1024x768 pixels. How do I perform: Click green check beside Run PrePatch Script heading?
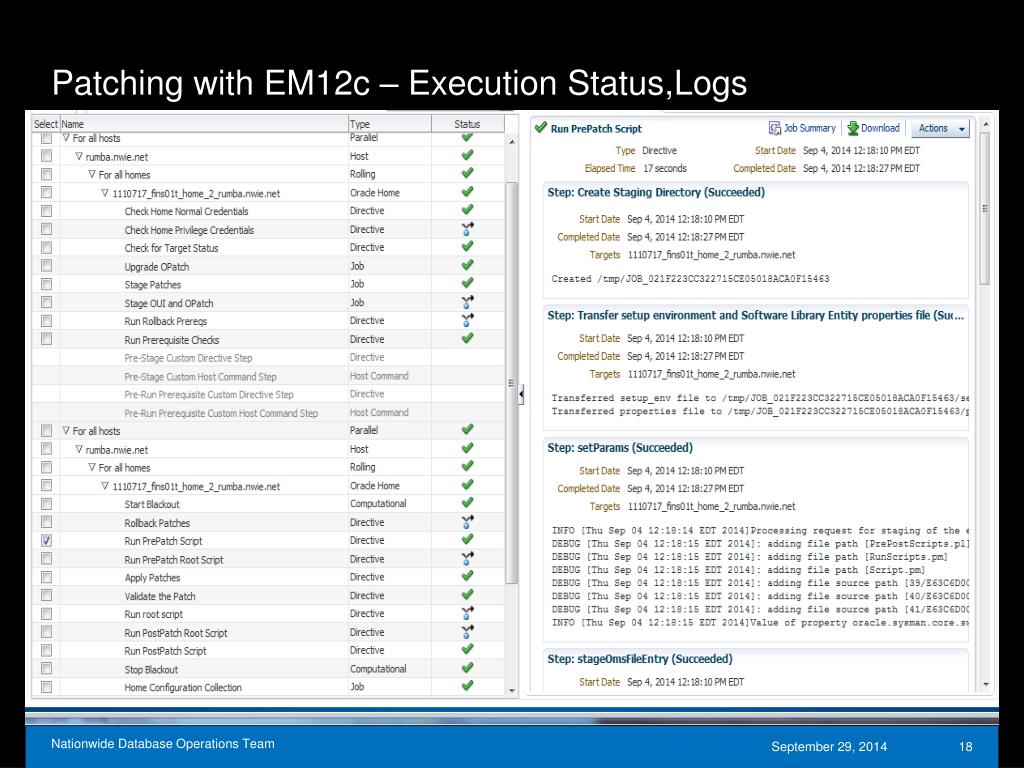[x=540, y=127]
